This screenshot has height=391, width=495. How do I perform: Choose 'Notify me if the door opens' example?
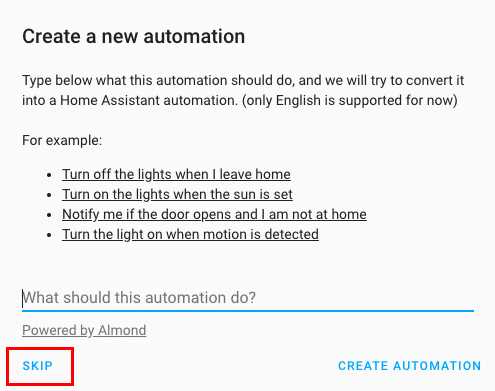click(214, 214)
